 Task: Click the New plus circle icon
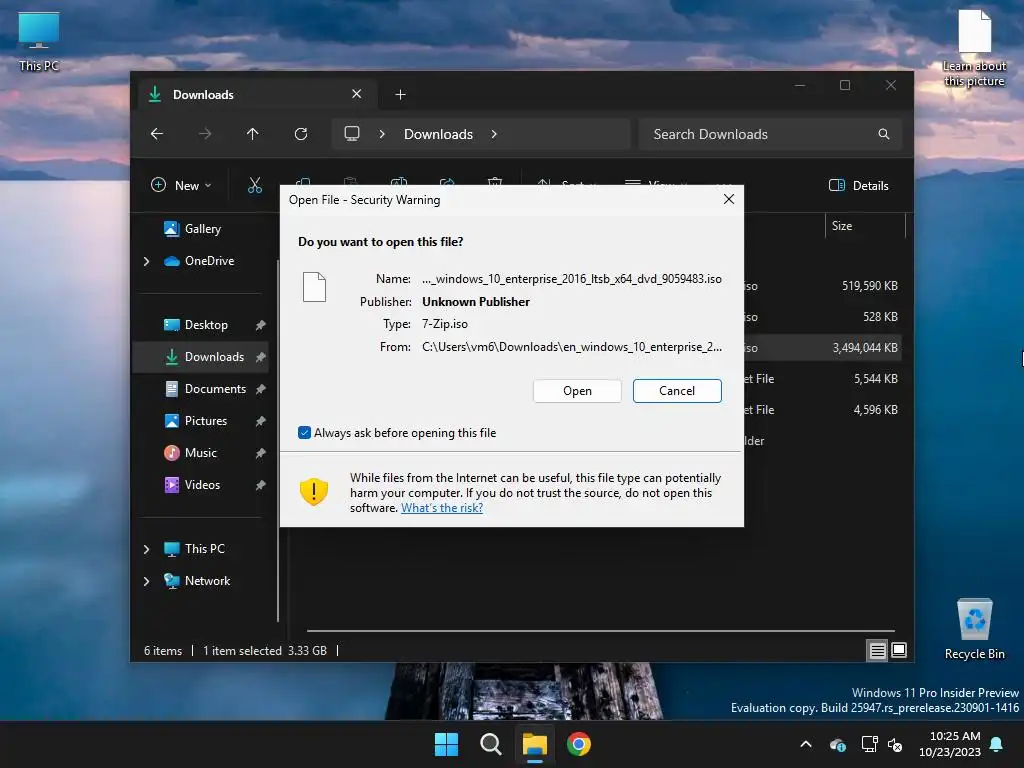point(158,185)
